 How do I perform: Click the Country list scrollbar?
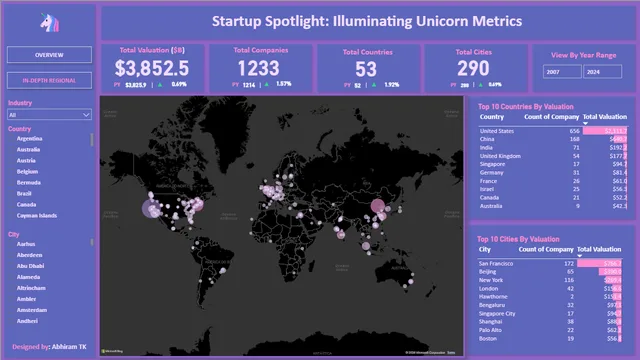[92, 139]
